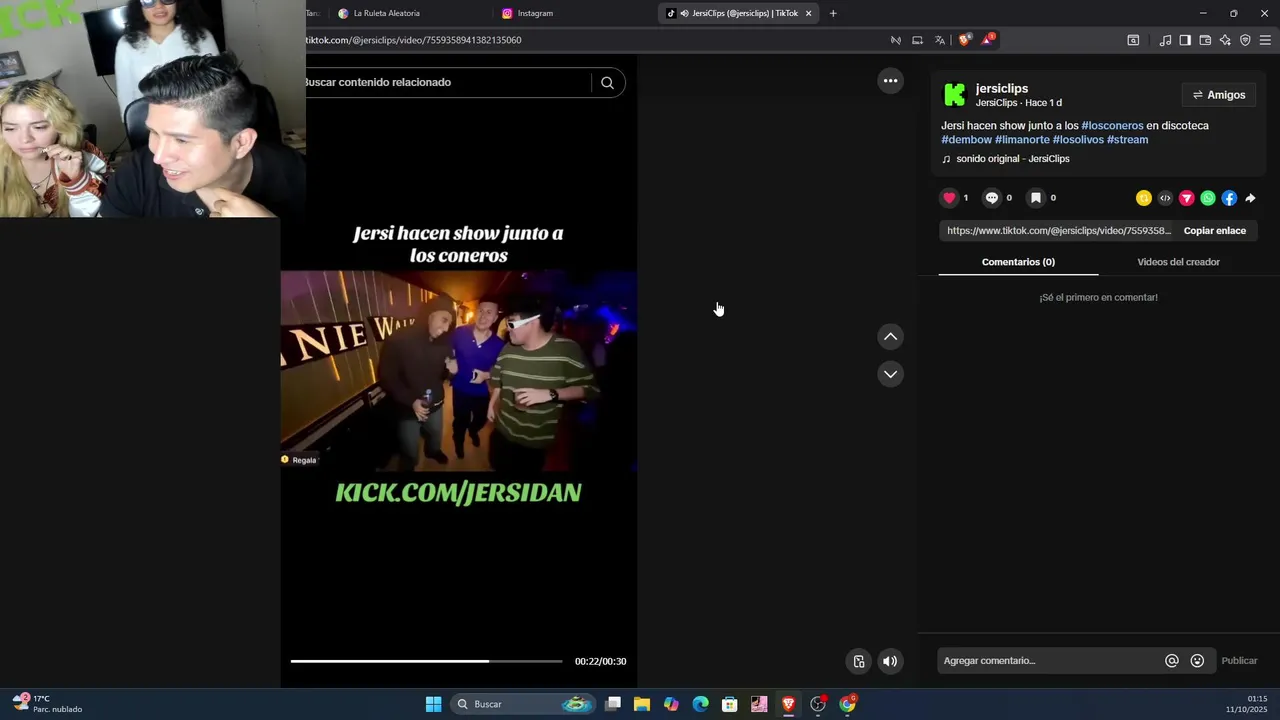Image resolution: width=1280 pixels, height=720 pixels.
Task: Open the #dembow hashtag
Action: click(x=966, y=139)
